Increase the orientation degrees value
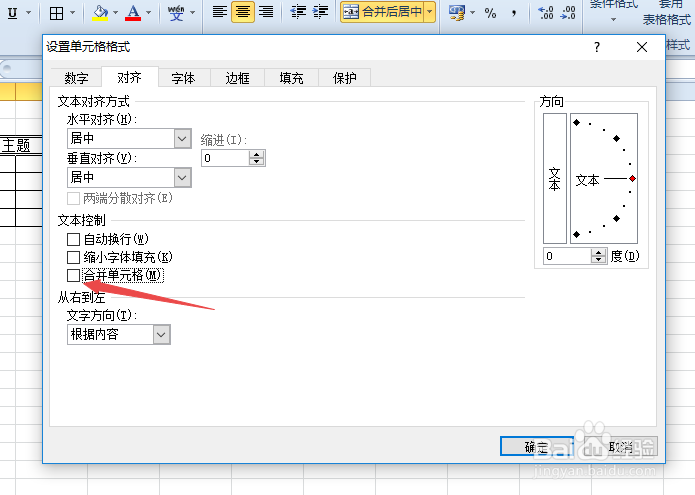 pos(599,252)
